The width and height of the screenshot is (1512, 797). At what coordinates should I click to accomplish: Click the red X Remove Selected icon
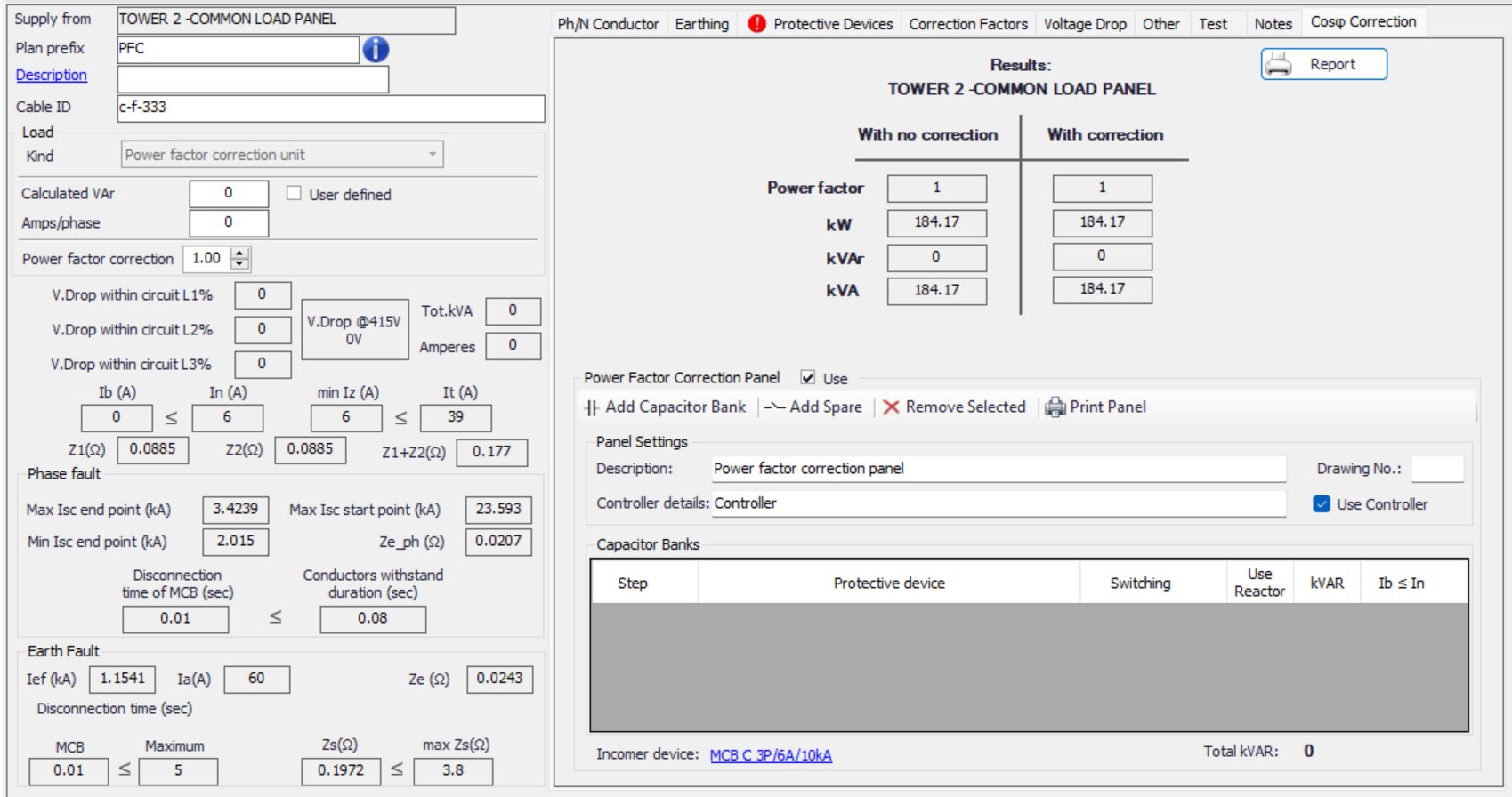point(891,407)
